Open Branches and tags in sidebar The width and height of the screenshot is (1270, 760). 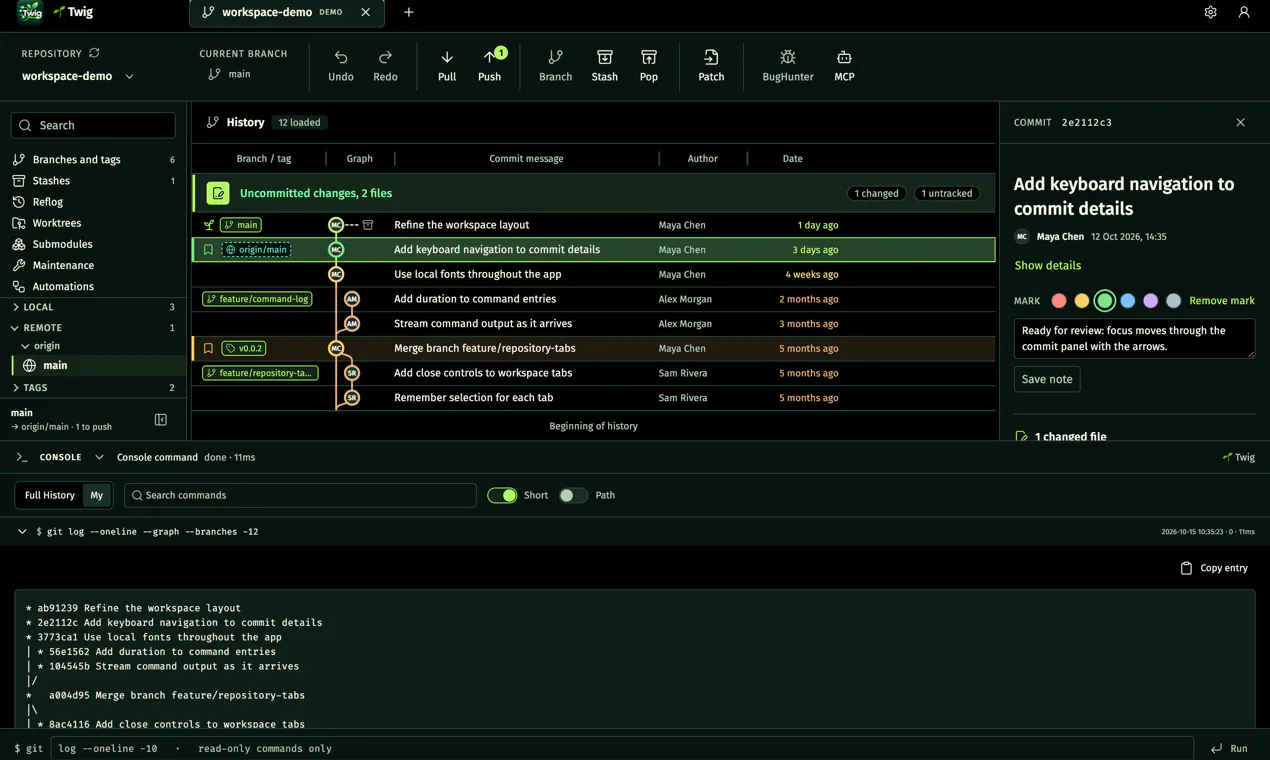(93, 160)
